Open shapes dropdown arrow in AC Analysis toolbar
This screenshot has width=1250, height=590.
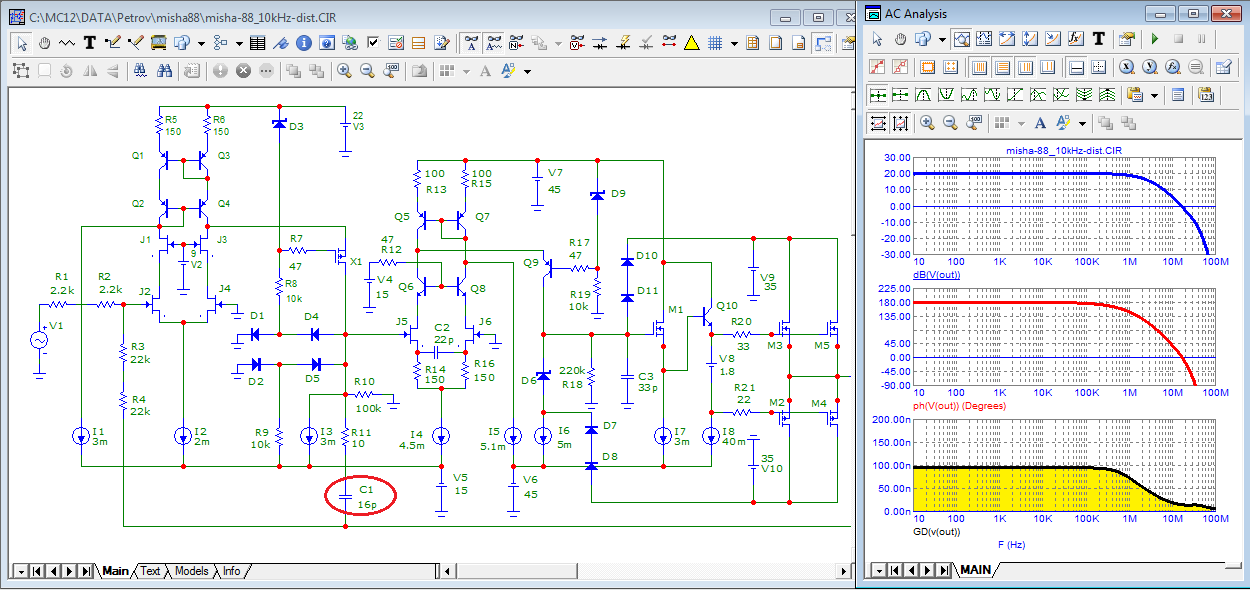942,40
